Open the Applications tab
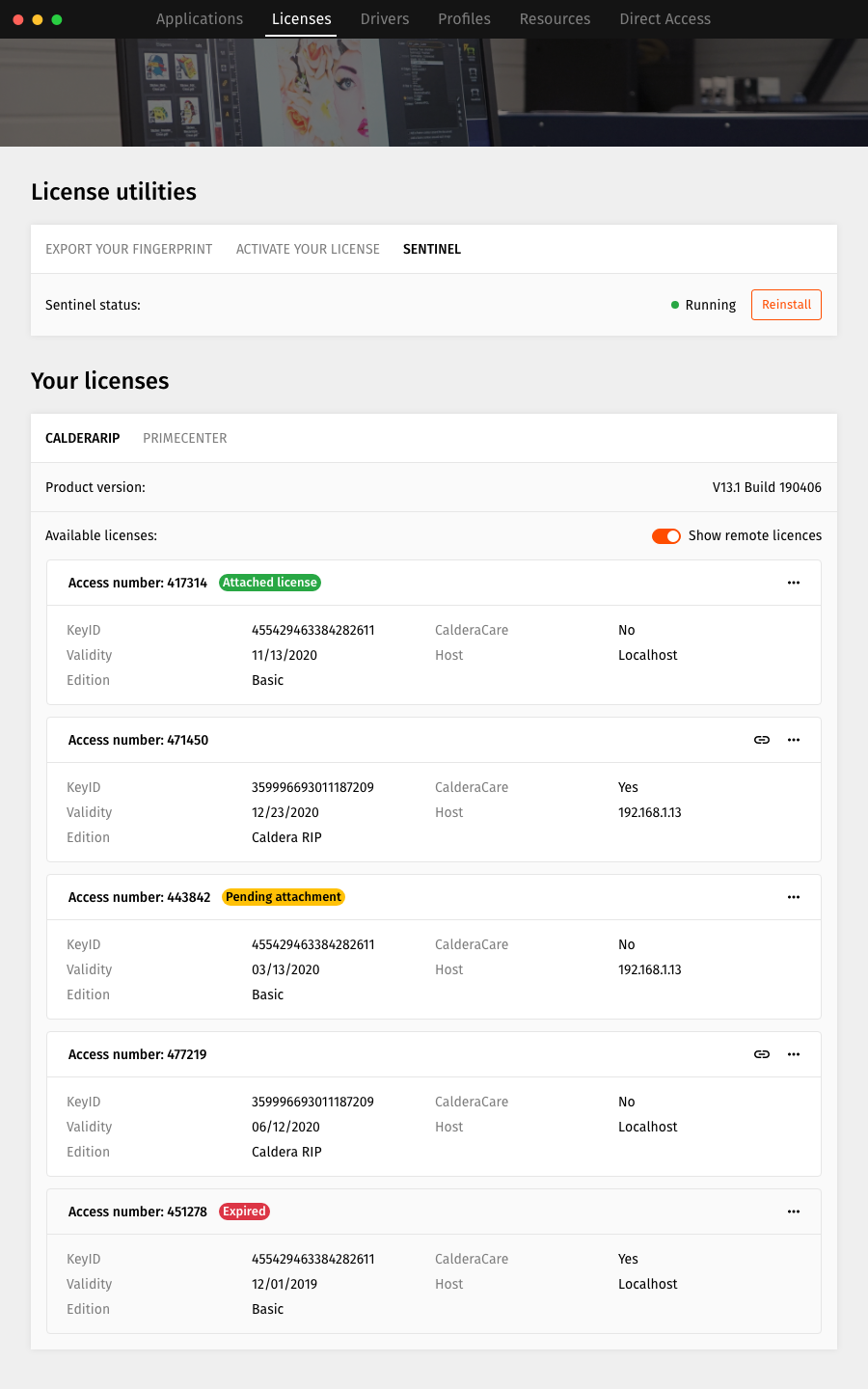The height and width of the screenshot is (1389, 868). (200, 19)
